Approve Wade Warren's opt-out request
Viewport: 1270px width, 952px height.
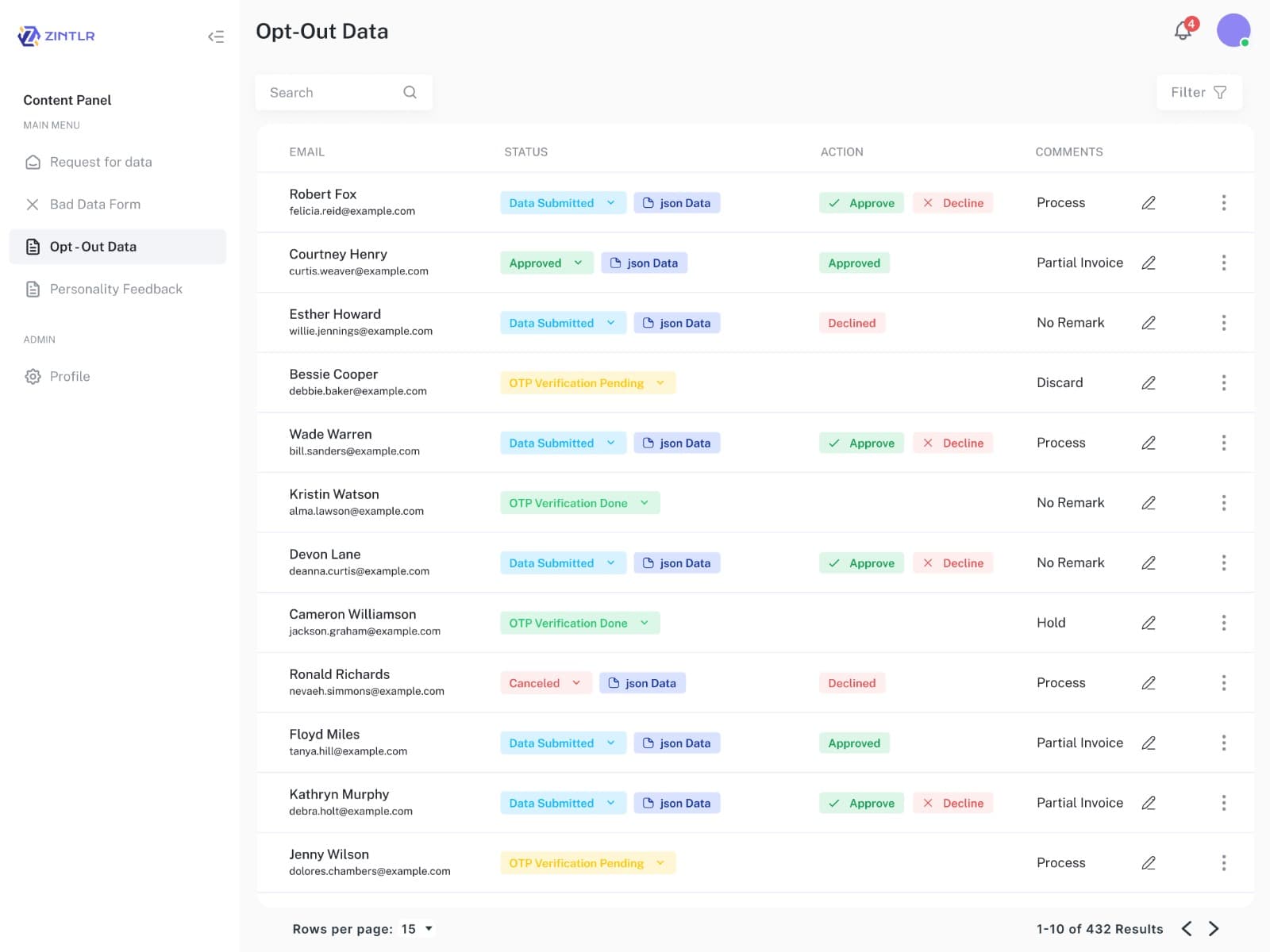pyautogui.click(x=861, y=443)
